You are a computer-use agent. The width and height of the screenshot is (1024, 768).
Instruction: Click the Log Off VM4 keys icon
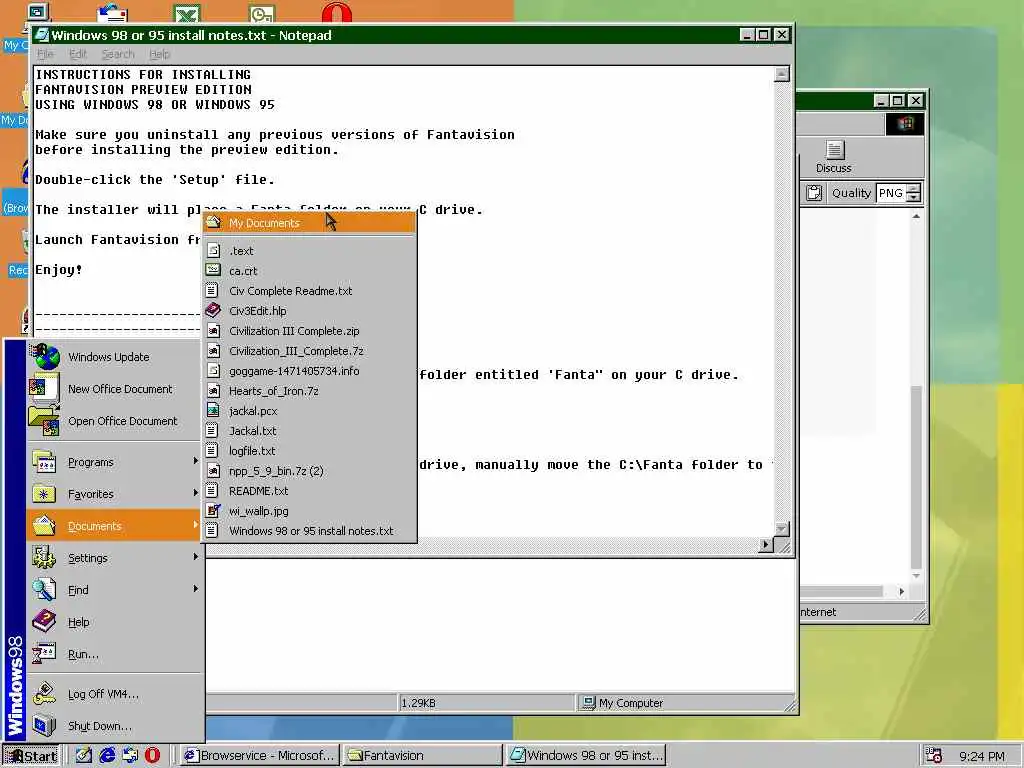click(44, 694)
